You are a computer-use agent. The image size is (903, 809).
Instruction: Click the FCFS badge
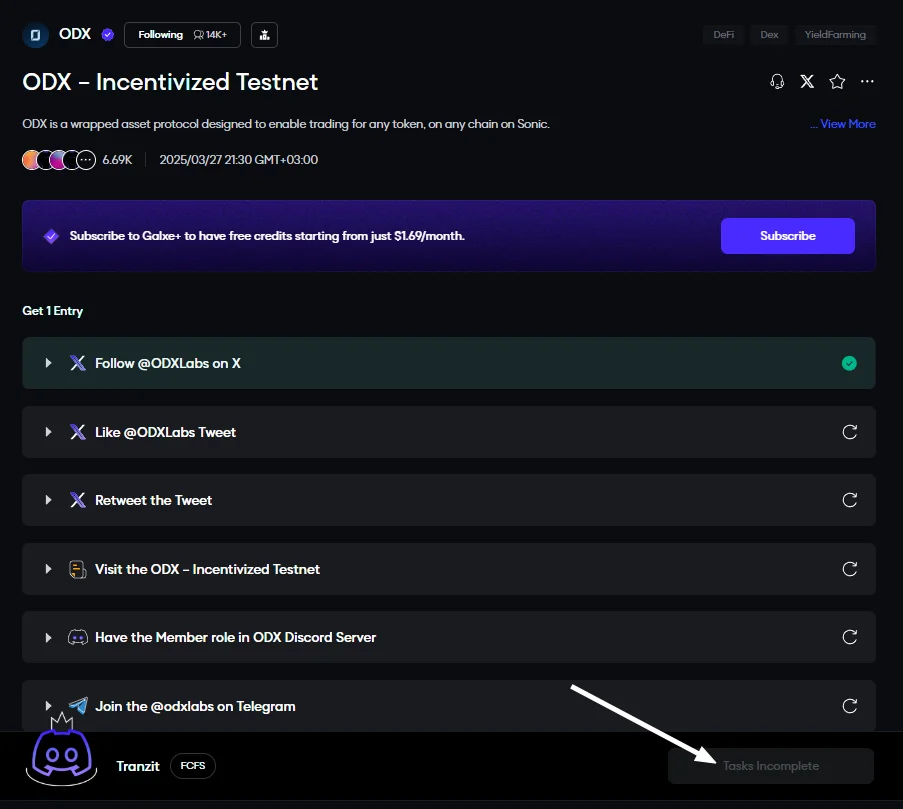[x=193, y=766]
